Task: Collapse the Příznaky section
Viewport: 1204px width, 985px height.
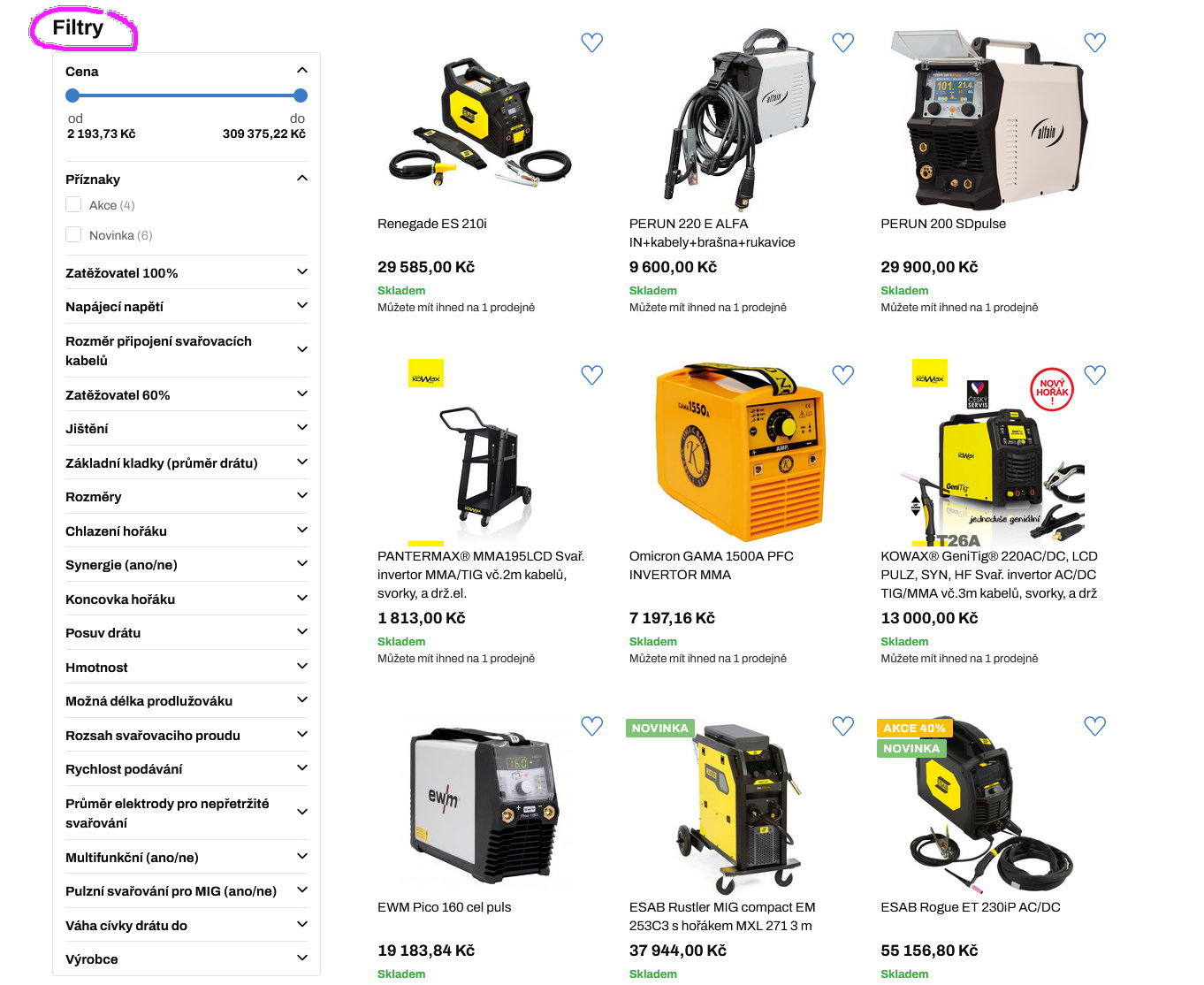Action: (301, 179)
